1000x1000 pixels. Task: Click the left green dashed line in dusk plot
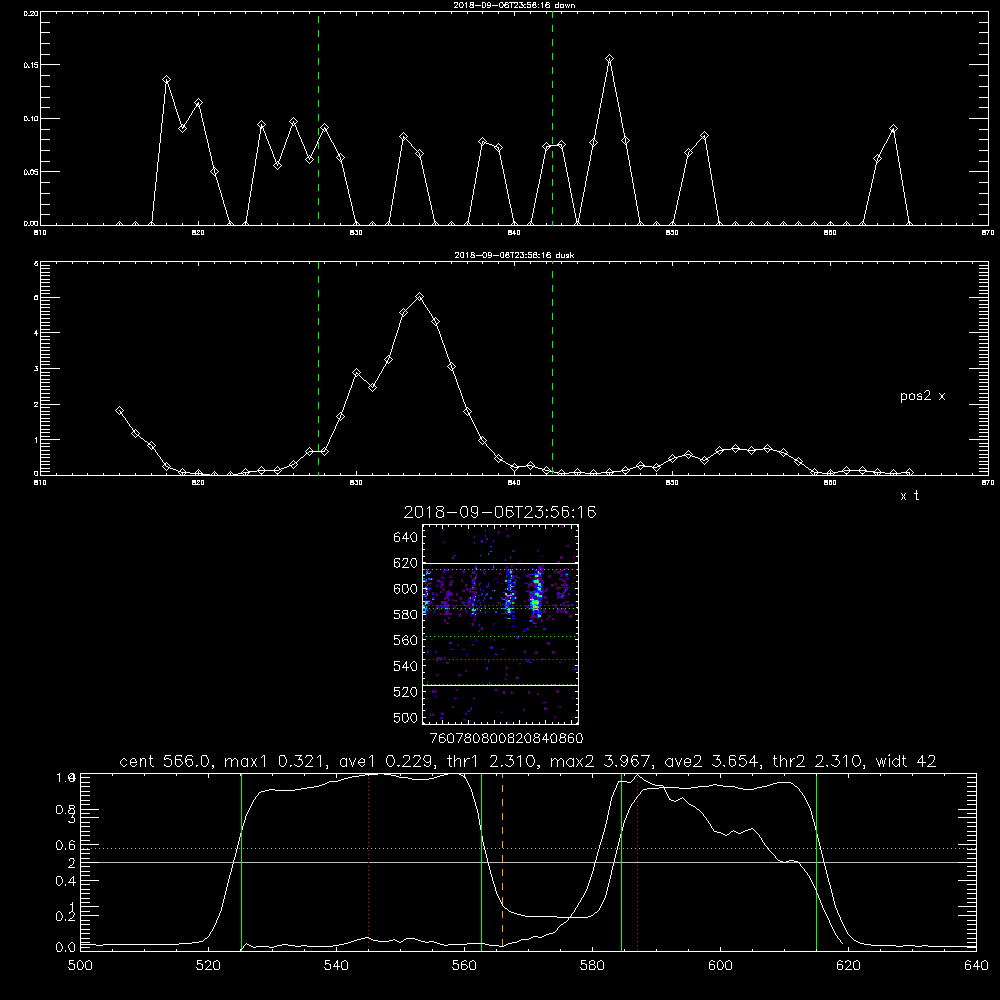pos(318,368)
